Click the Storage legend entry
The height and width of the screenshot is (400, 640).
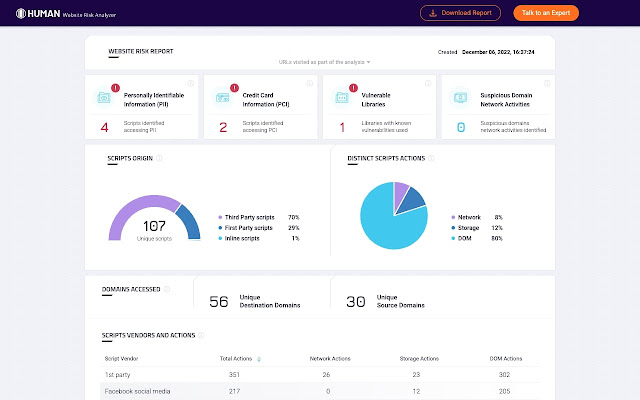477,228
